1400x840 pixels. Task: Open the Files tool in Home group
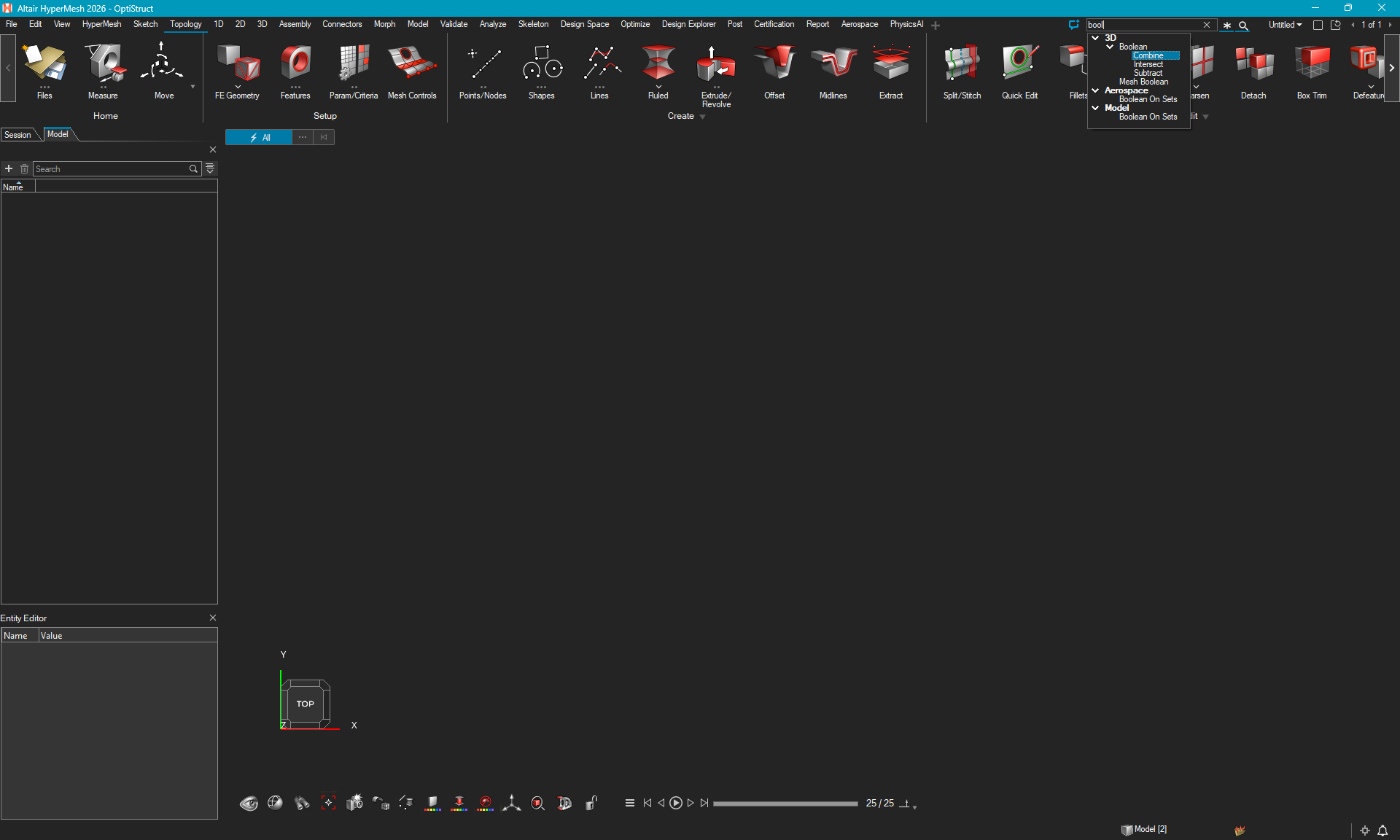(x=44, y=71)
